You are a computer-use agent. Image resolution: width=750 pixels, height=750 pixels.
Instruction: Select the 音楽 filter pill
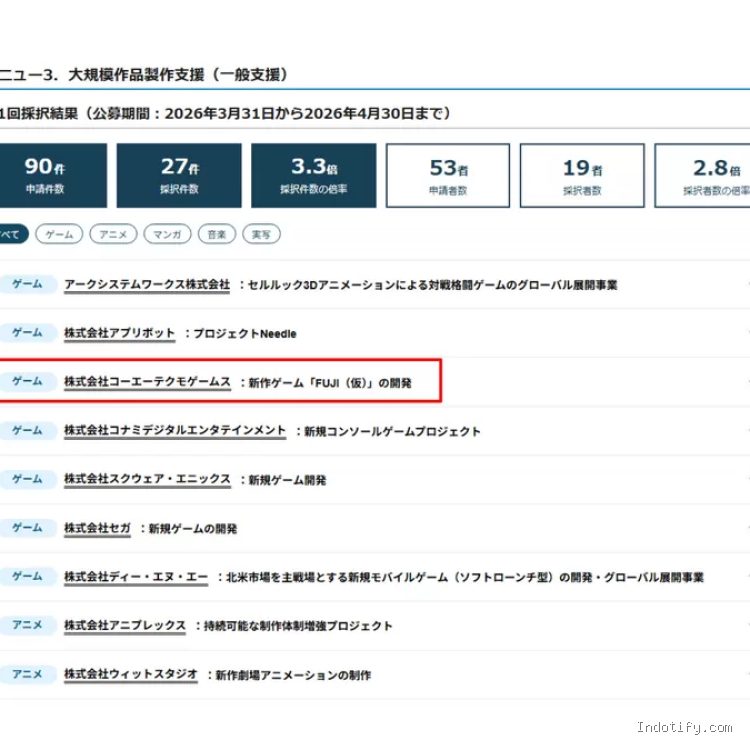click(217, 234)
